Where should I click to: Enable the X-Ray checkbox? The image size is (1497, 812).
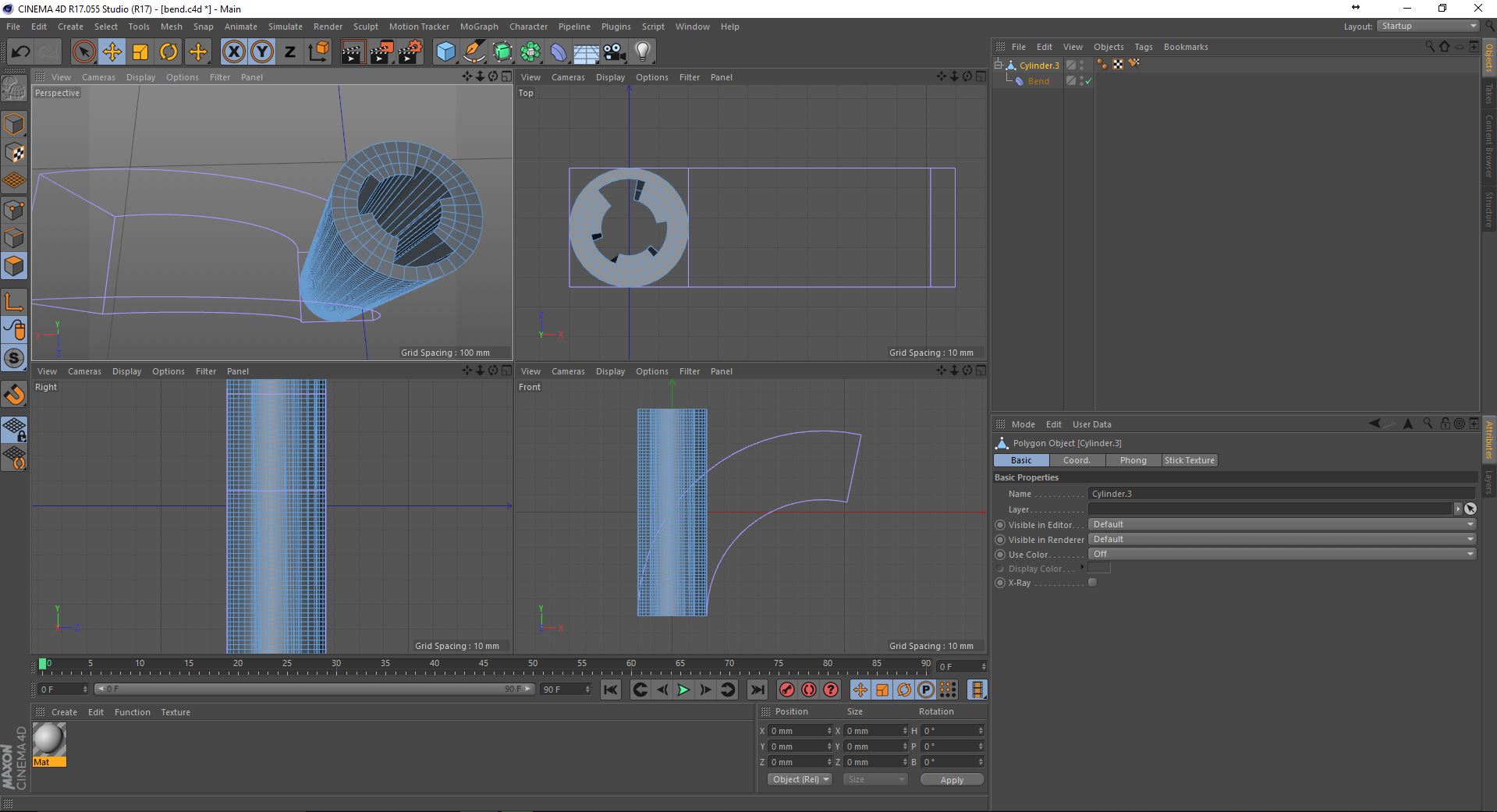1092,583
